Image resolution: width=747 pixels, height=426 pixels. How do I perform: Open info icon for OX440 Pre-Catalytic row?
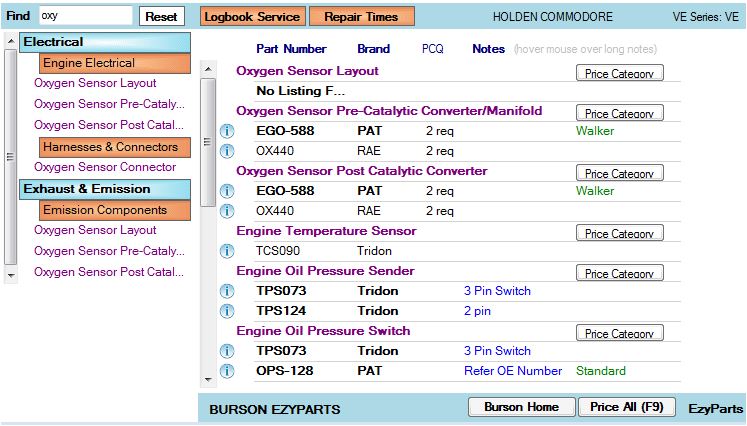click(227, 151)
